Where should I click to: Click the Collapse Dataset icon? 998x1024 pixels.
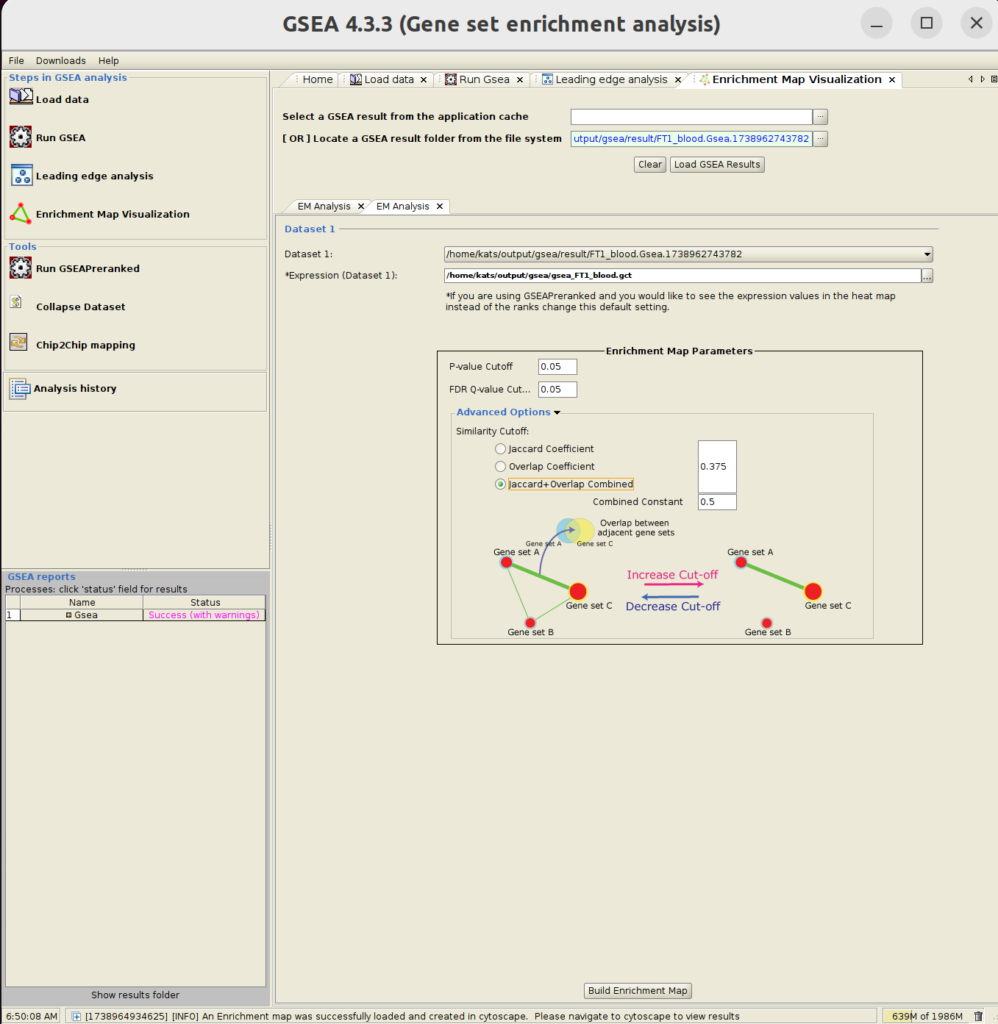[x=16, y=302]
